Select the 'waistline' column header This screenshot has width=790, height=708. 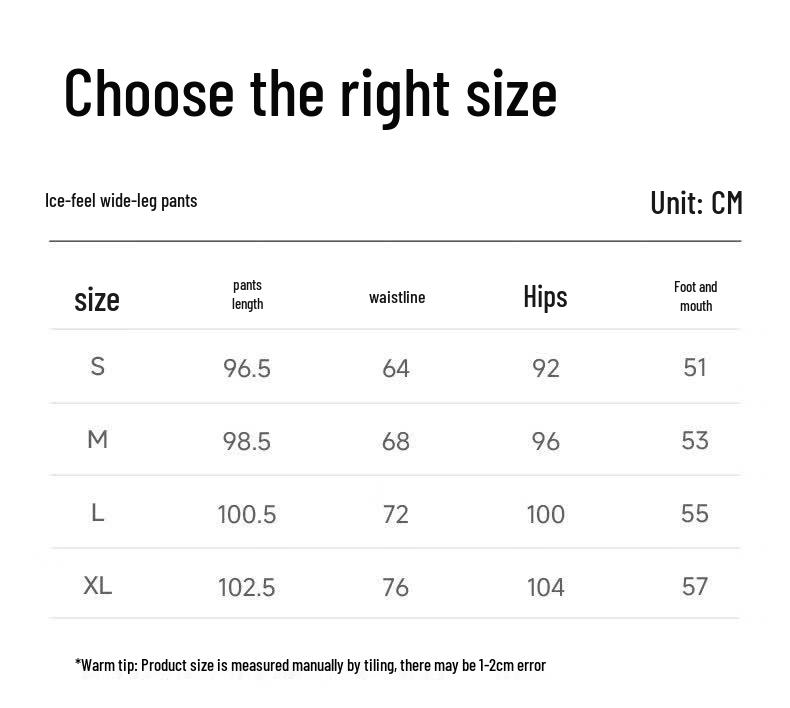[397, 297]
